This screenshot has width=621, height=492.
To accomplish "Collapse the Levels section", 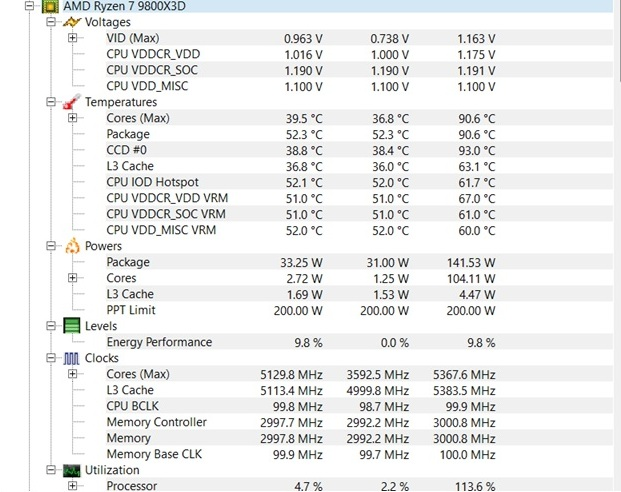I will point(51,326).
